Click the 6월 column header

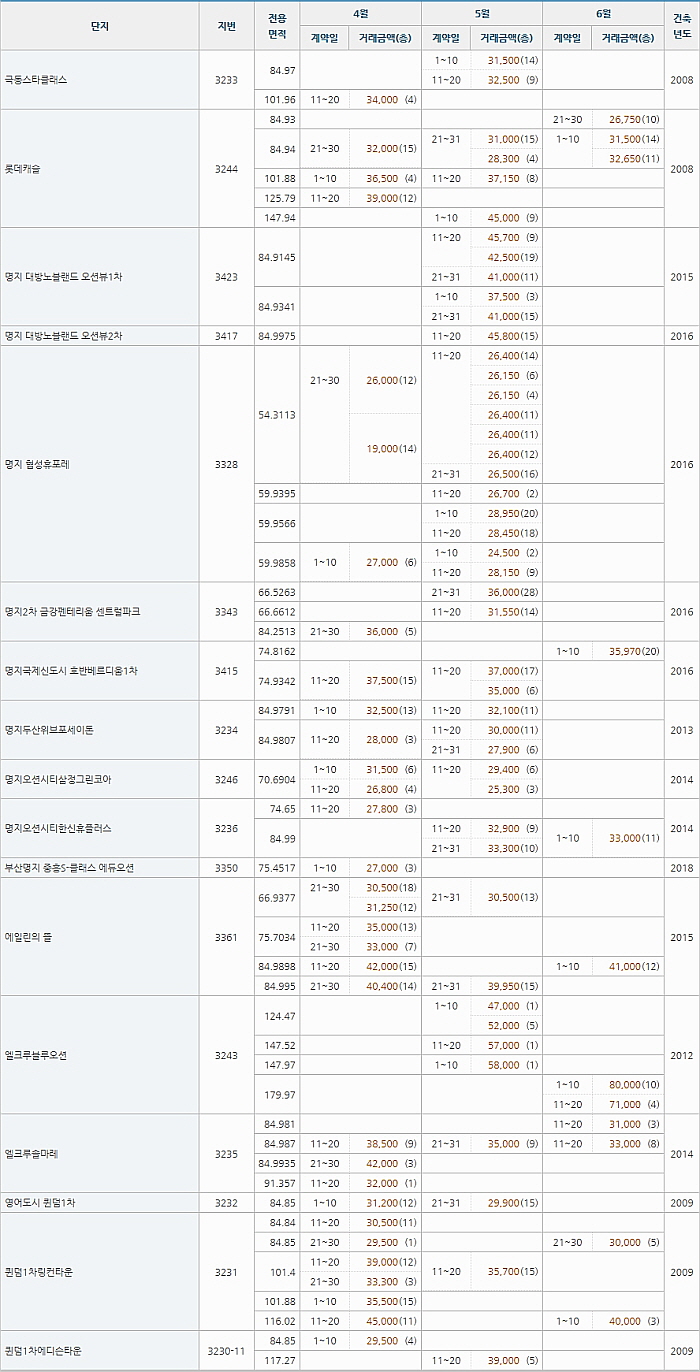[x=603, y=14]
